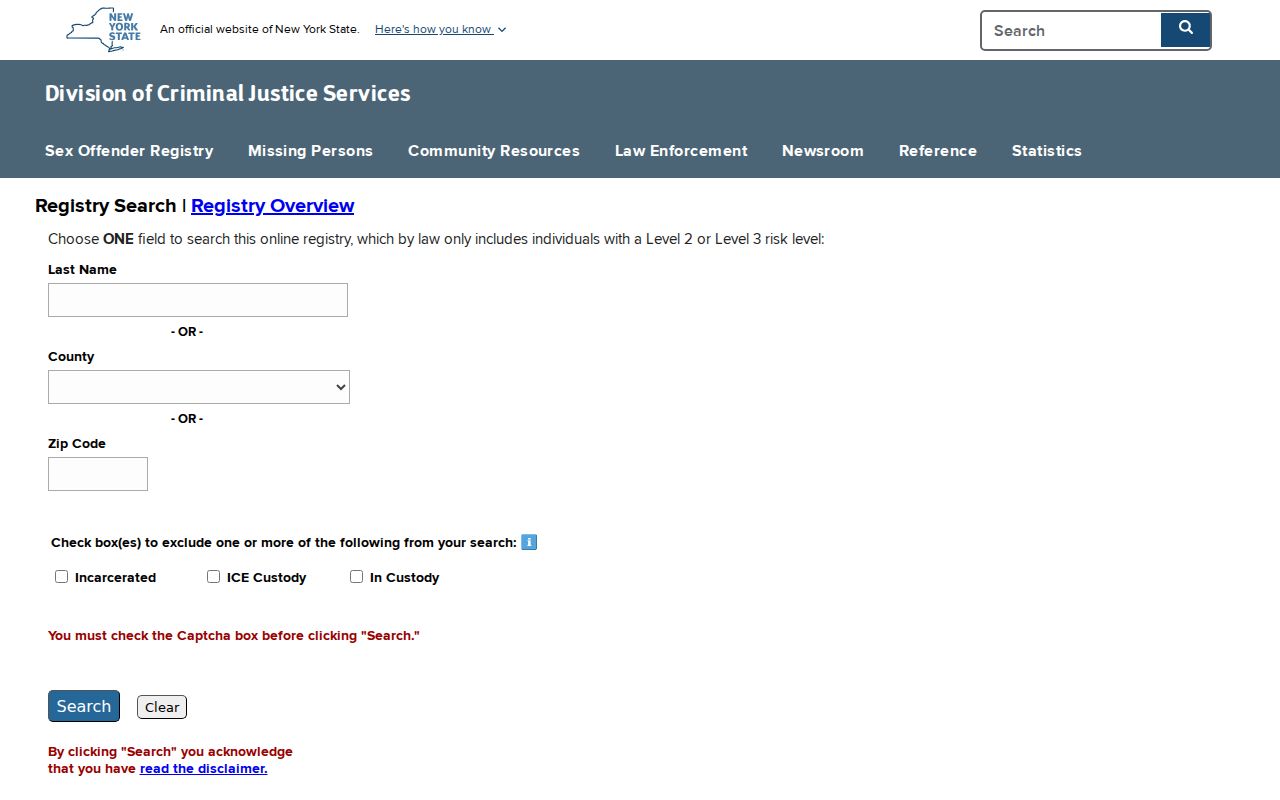Screen dimensions: 1280x800
Task: Go to the Newsroom menu item
Action: [x=823, y=151]
